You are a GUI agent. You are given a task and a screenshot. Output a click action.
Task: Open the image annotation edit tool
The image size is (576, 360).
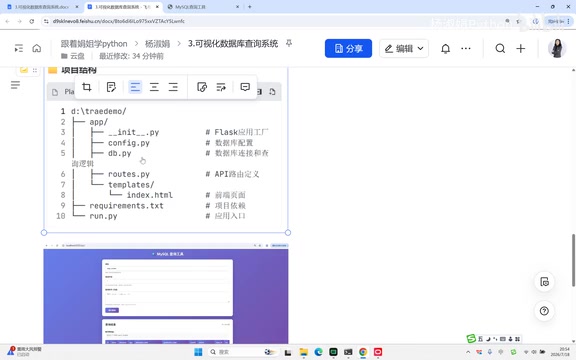[111, 87]
